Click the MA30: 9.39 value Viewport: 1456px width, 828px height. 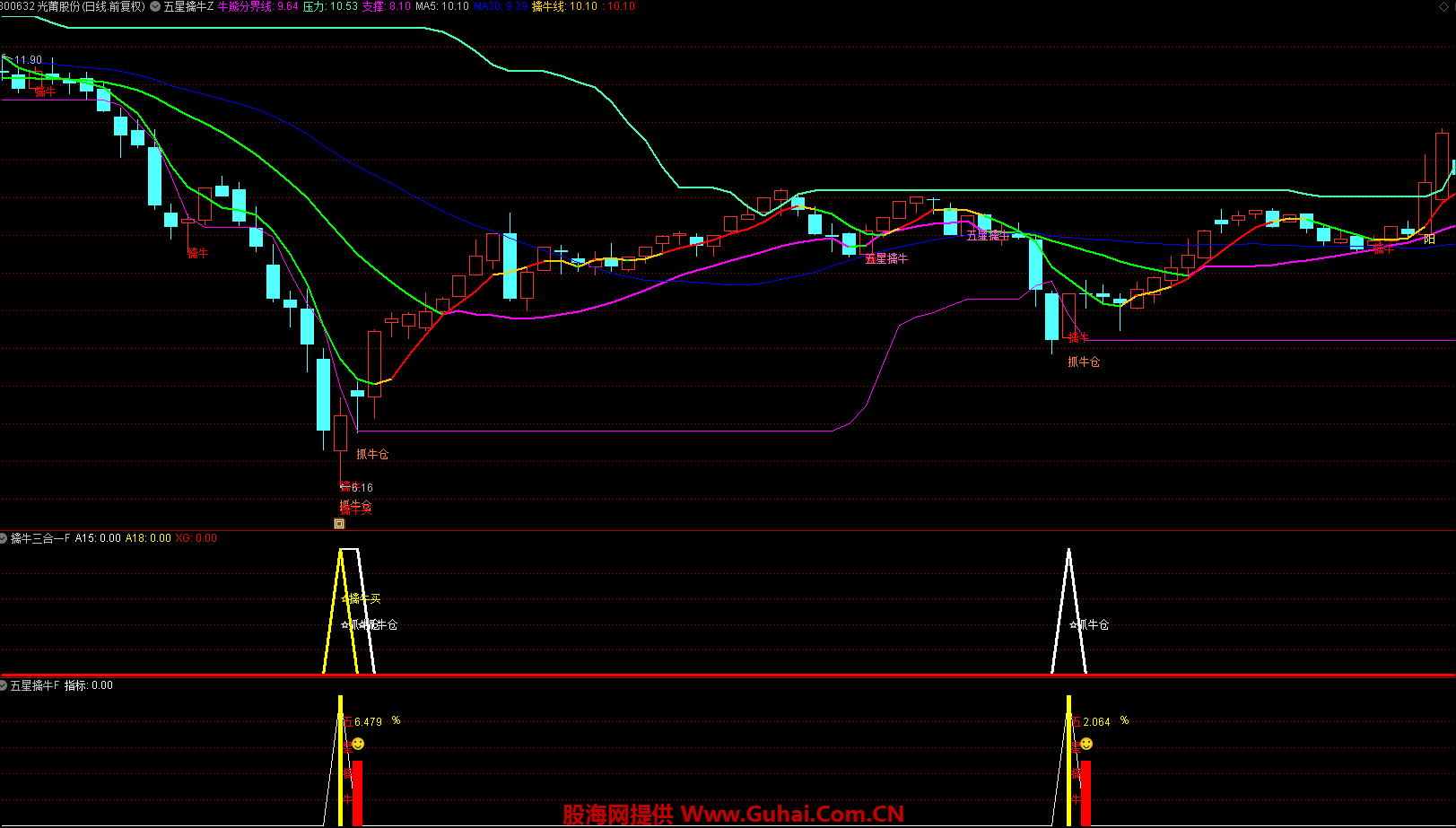(x=501, y=6)
